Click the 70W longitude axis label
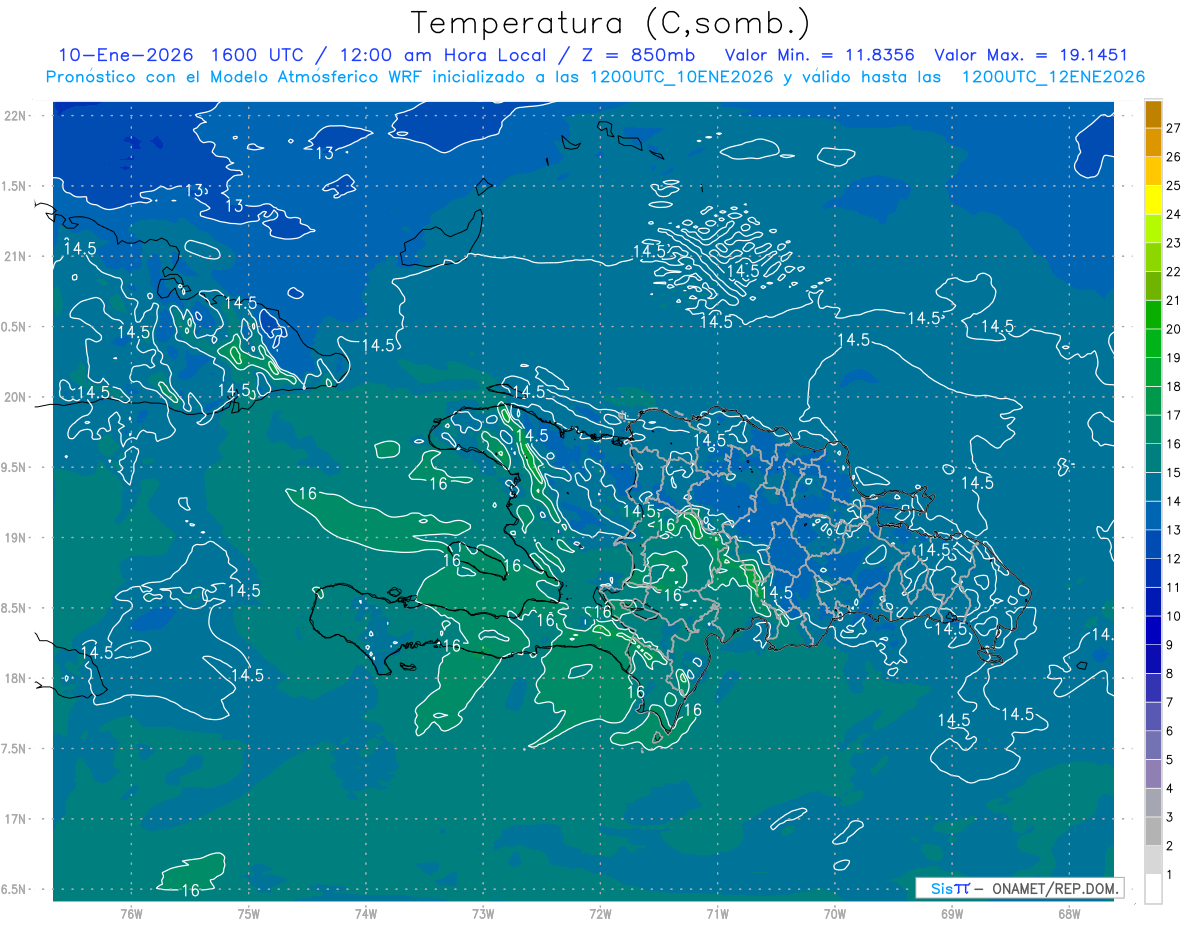 (x=835, y=914)
